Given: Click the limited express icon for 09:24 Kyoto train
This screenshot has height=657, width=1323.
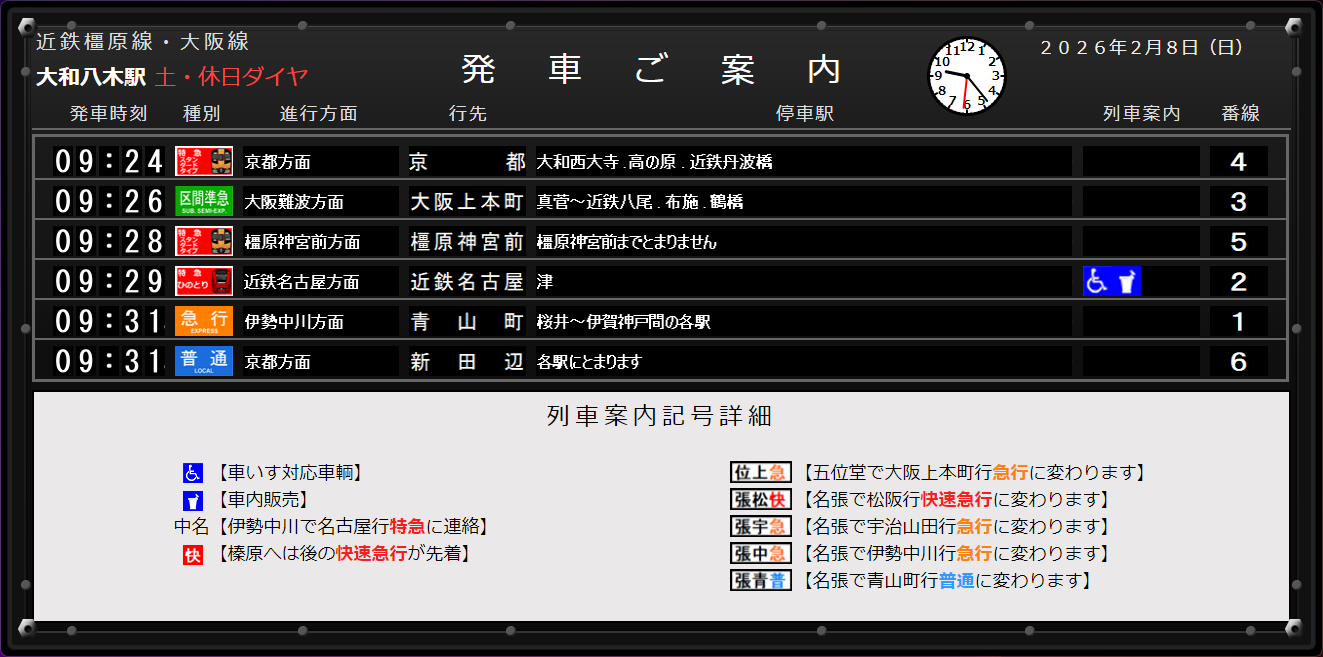Looking at the screenshot, I should coord(204,161).
